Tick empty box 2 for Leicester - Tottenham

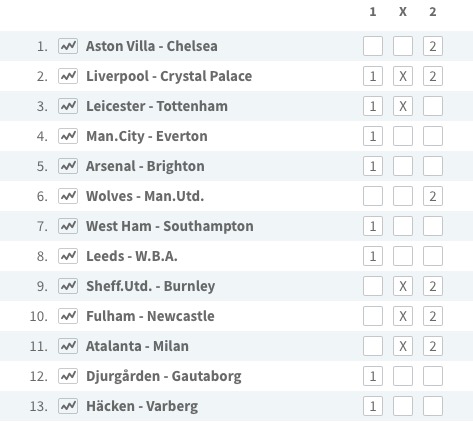[x=433, y=106]
